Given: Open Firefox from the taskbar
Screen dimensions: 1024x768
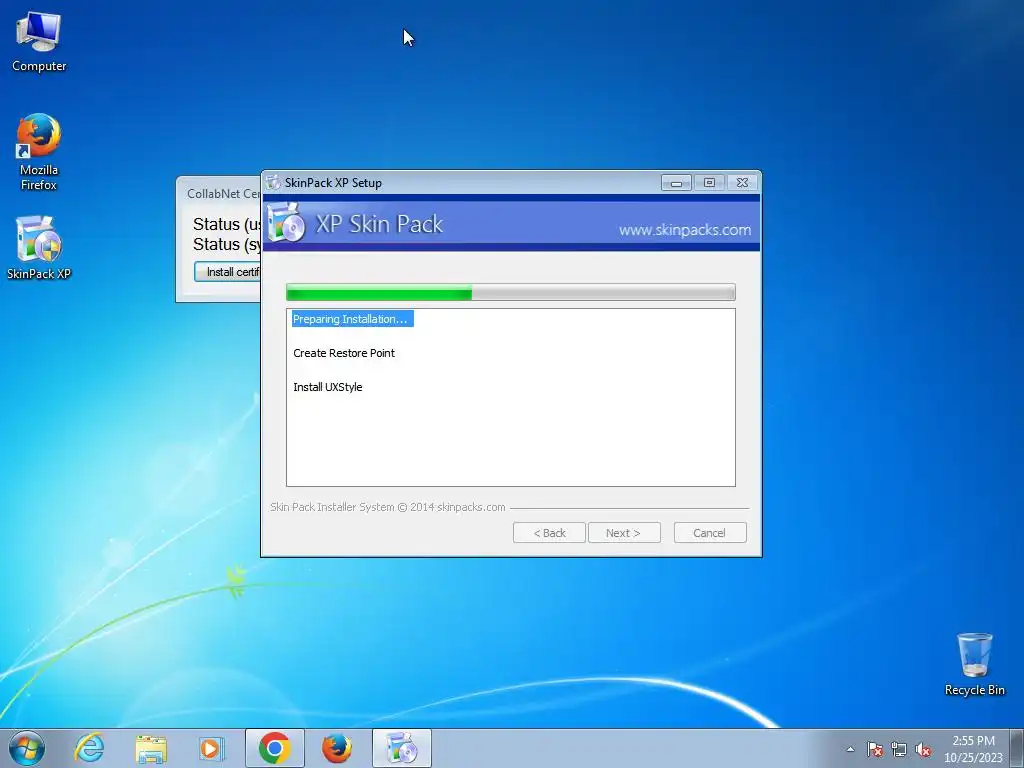Looking at the screenshot, I should click(x=337, y=748).
